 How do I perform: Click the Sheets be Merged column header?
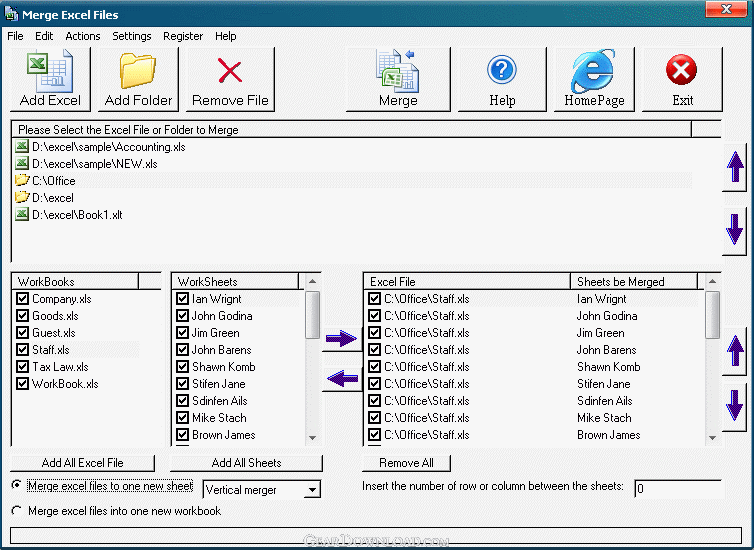(634, 281)
